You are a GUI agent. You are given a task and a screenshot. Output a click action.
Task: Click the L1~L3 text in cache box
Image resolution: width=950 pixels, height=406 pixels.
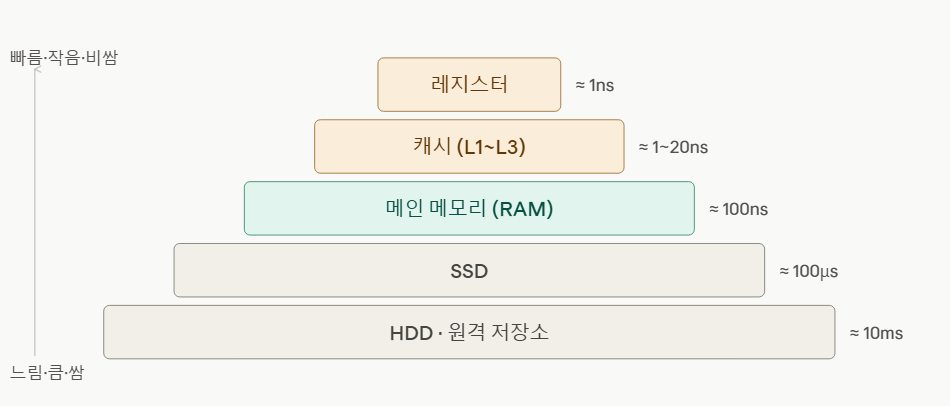[491, 147]
